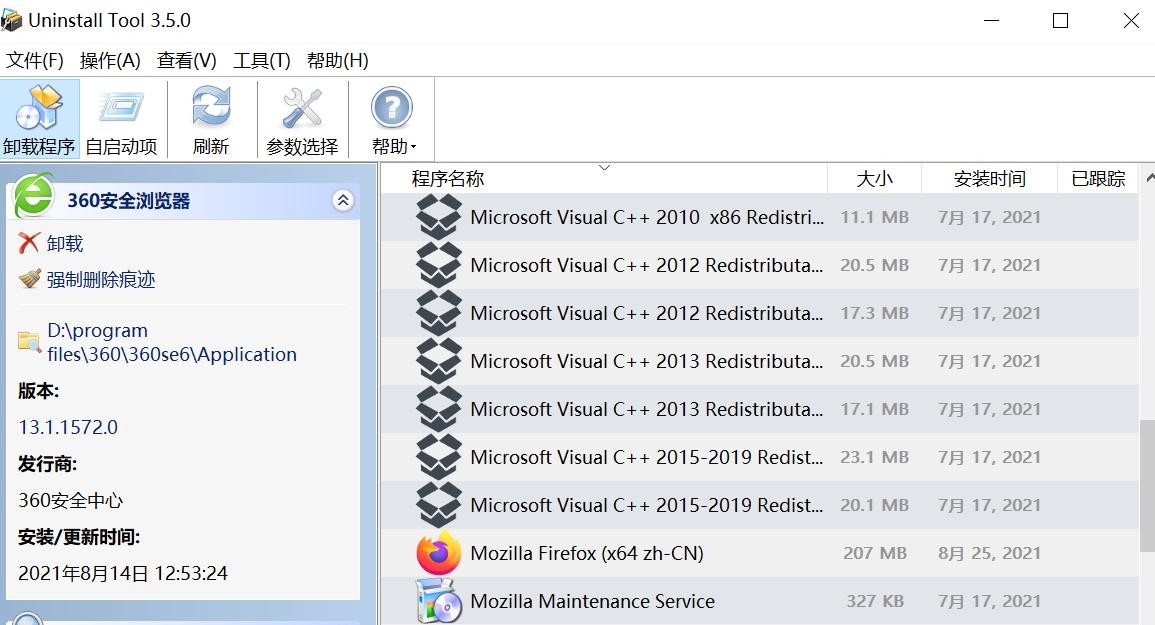Open the 自启动项 startup items tool
Viewport: 1155px width, 625px height.
(121, 119)
